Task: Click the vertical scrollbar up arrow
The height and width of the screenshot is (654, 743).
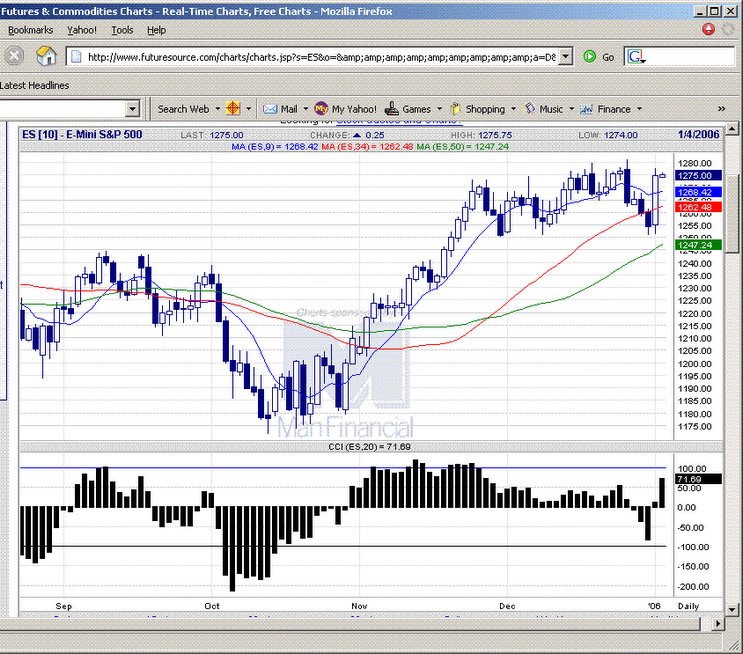Action: [x=732, y=128]
